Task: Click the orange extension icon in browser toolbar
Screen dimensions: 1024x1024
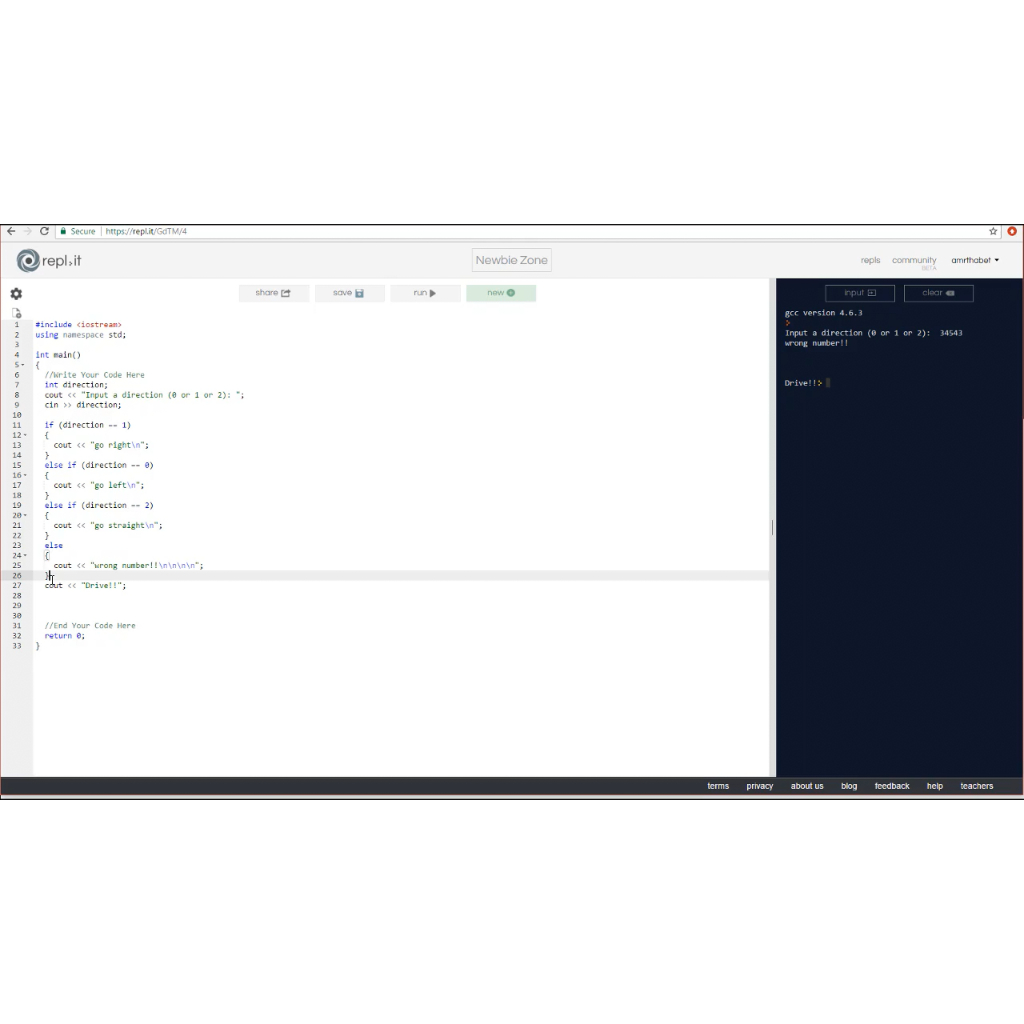Action: click(x=1011, y=231)
